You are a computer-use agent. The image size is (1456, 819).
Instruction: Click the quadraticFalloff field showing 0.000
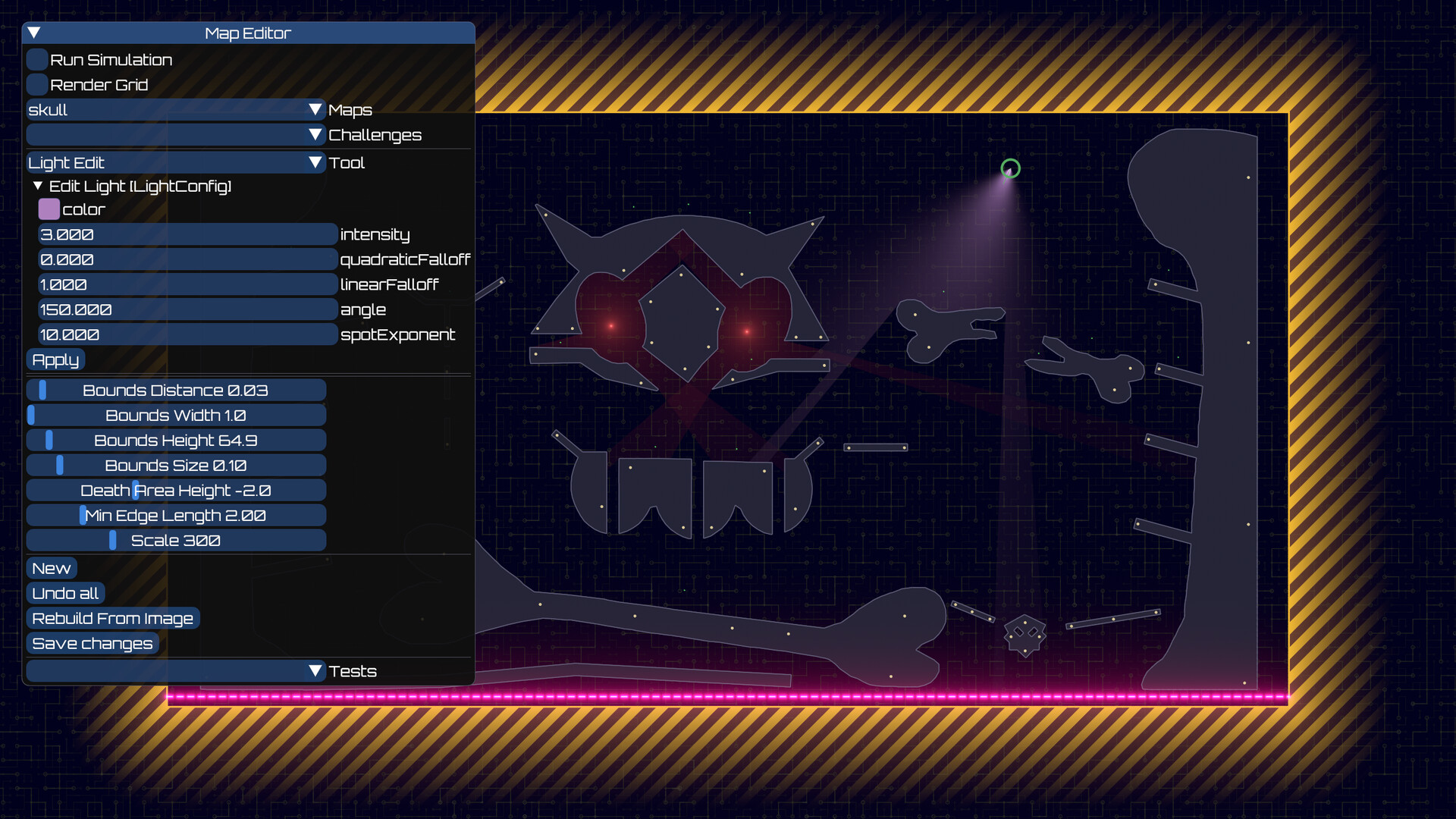coord(188,259)
